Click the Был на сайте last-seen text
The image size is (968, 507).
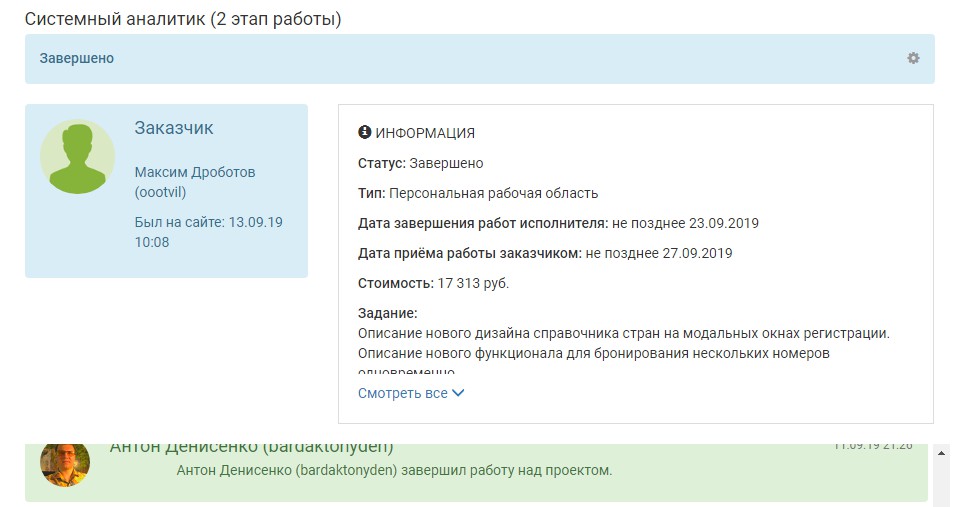tap(208, 232)
